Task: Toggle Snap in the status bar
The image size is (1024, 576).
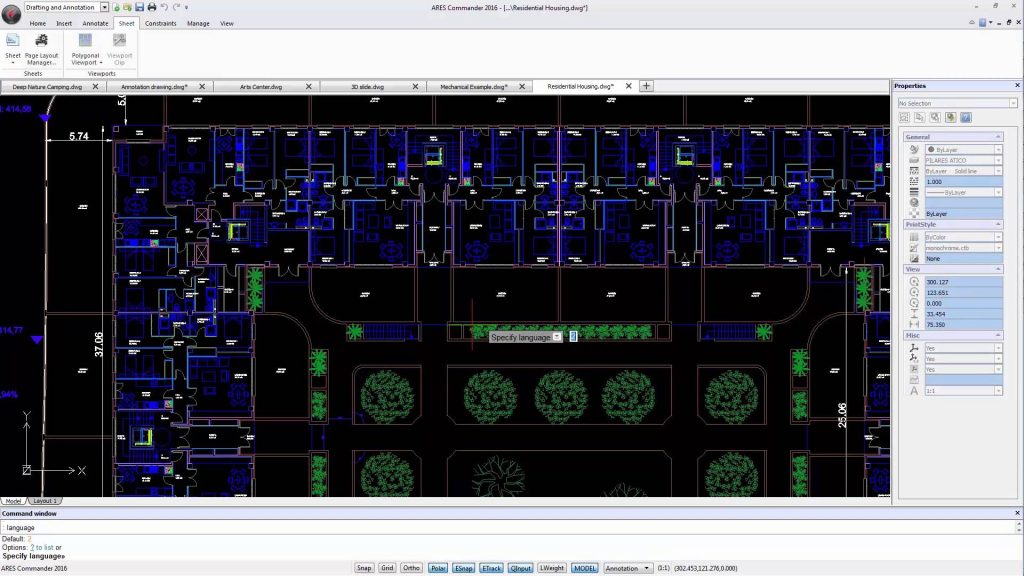Action: point(364,568)
